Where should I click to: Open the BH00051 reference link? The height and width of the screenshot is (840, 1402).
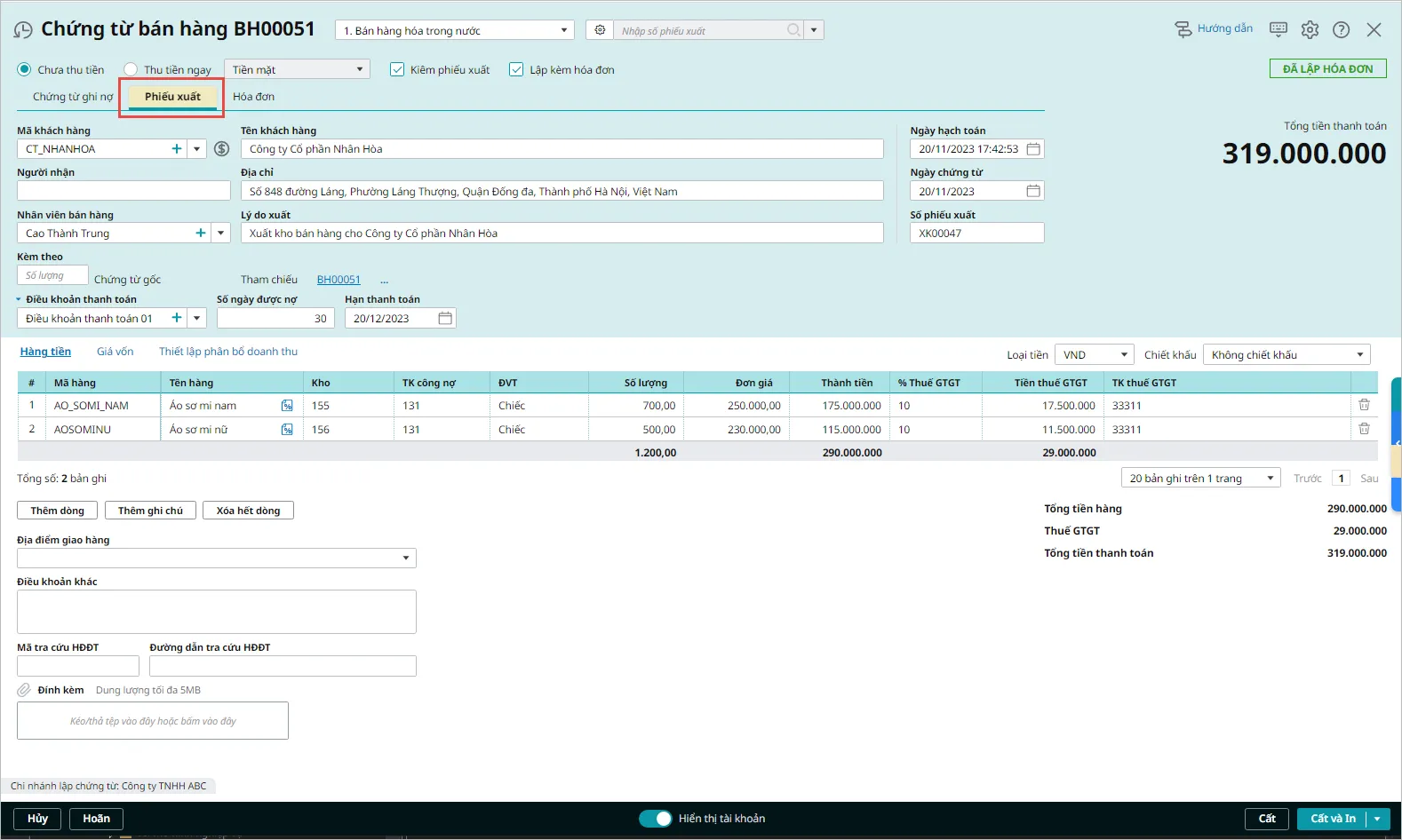coord(339,280)
